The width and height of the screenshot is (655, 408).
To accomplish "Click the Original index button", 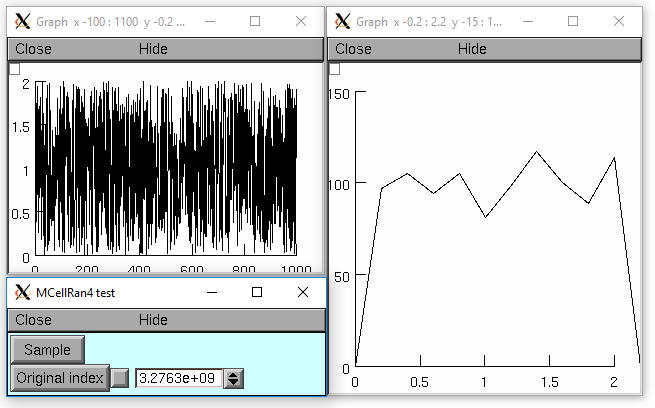I will pos(59,378).
